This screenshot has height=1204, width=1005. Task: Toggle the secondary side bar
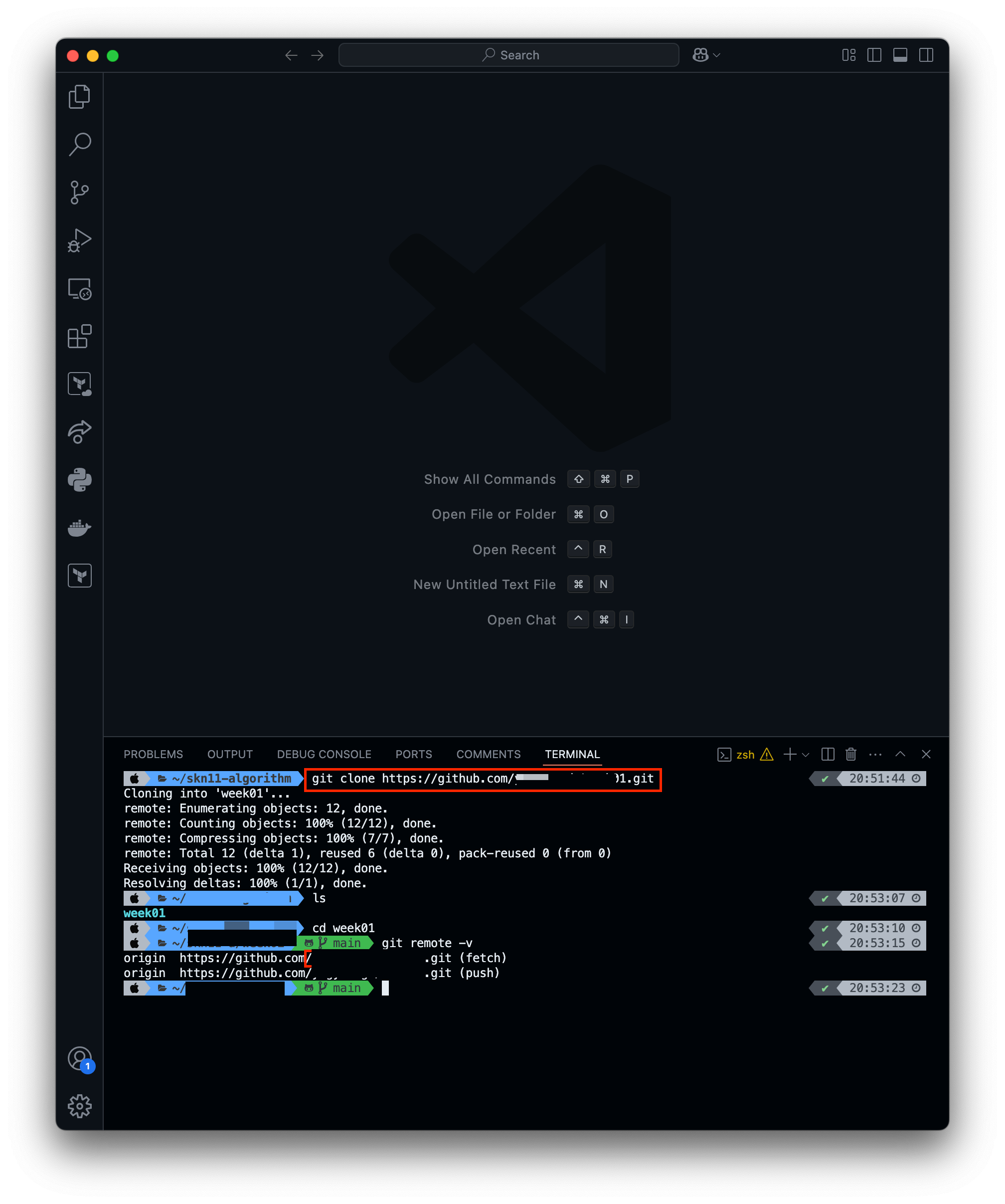pos(925,55)
